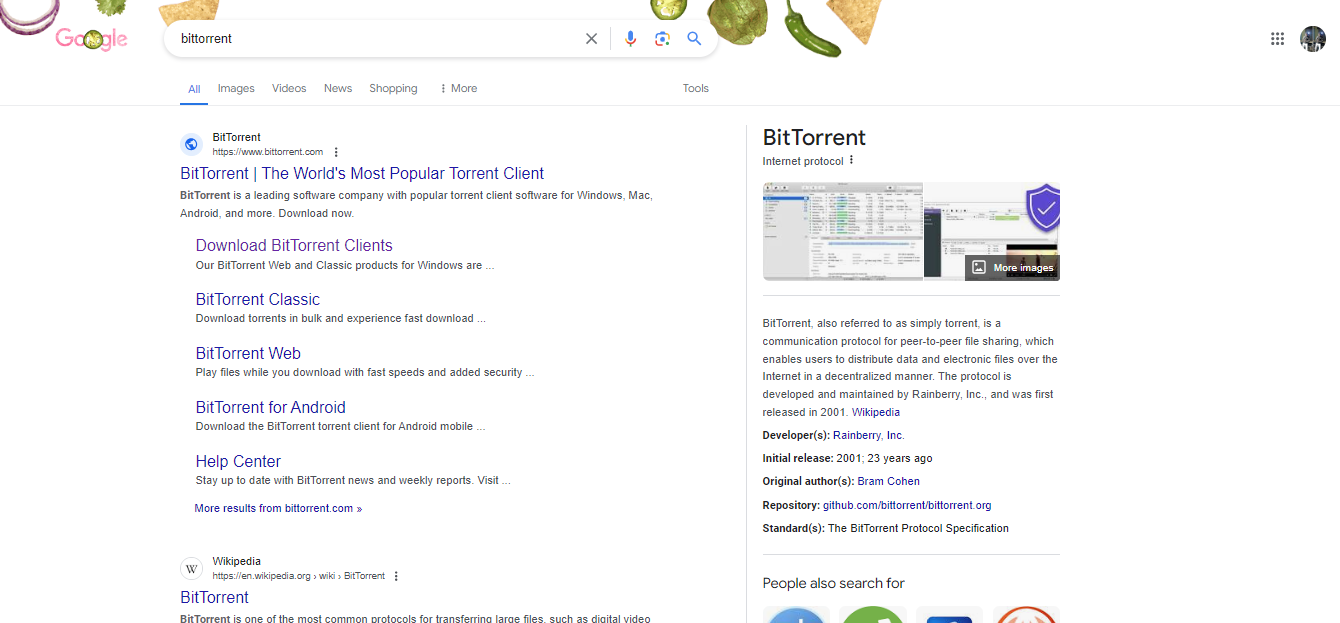Open the Rainberry, Inc. developer link
This screenshot has width=1340, height=623.
[868, 435]
